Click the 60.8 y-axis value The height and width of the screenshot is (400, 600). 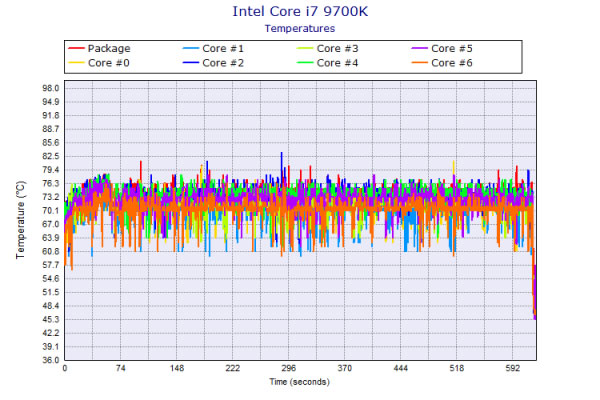pyautogui.click(x=51, y=251)
